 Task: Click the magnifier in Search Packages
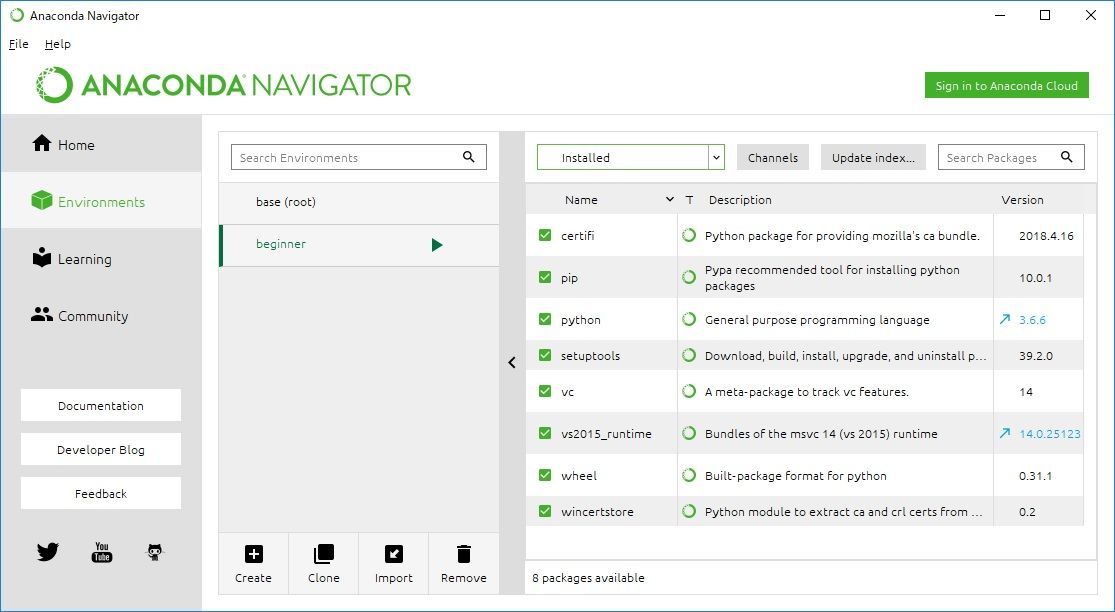point(1067,157)
